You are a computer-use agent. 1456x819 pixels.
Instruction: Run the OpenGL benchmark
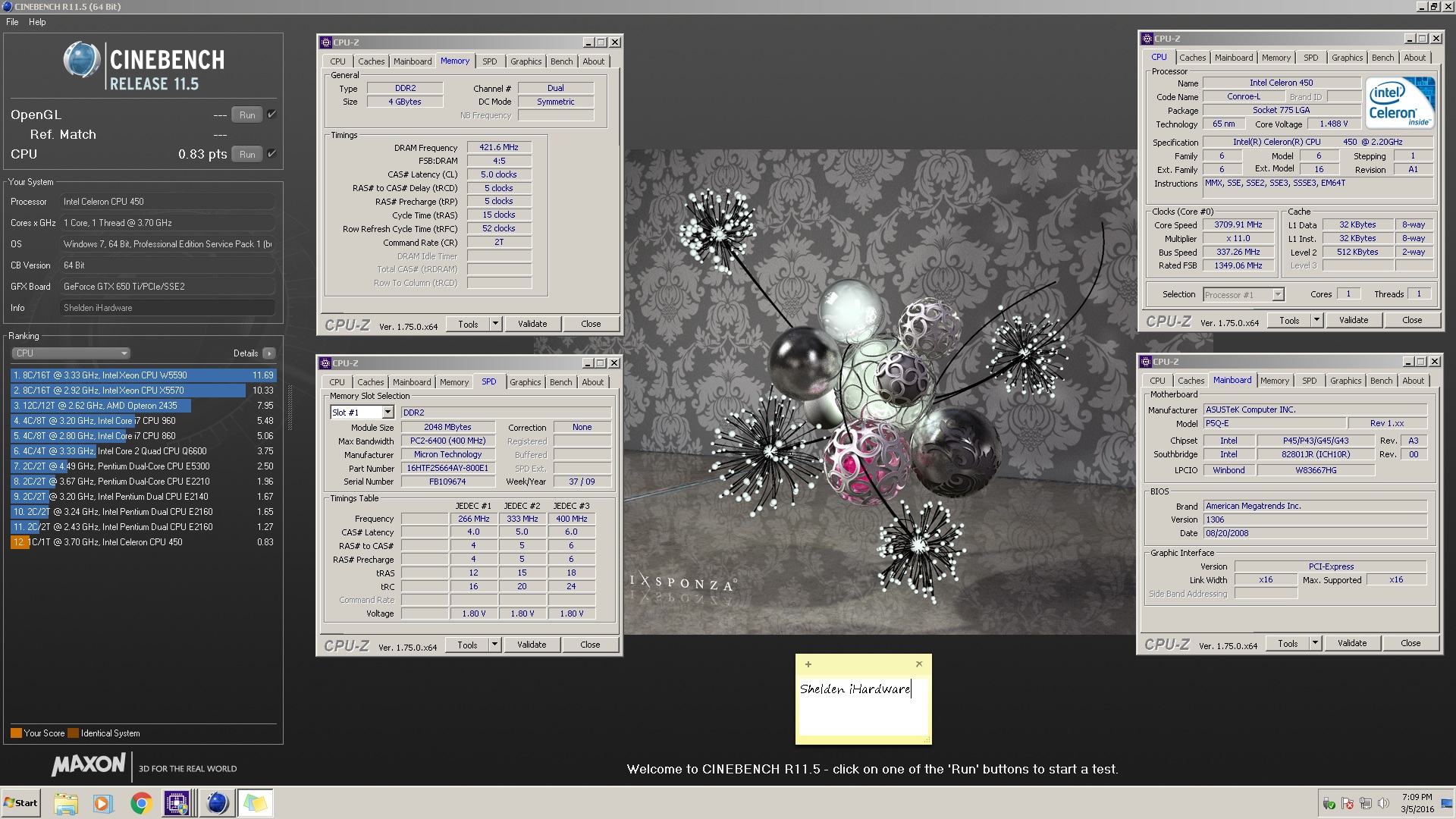point(247,115)
